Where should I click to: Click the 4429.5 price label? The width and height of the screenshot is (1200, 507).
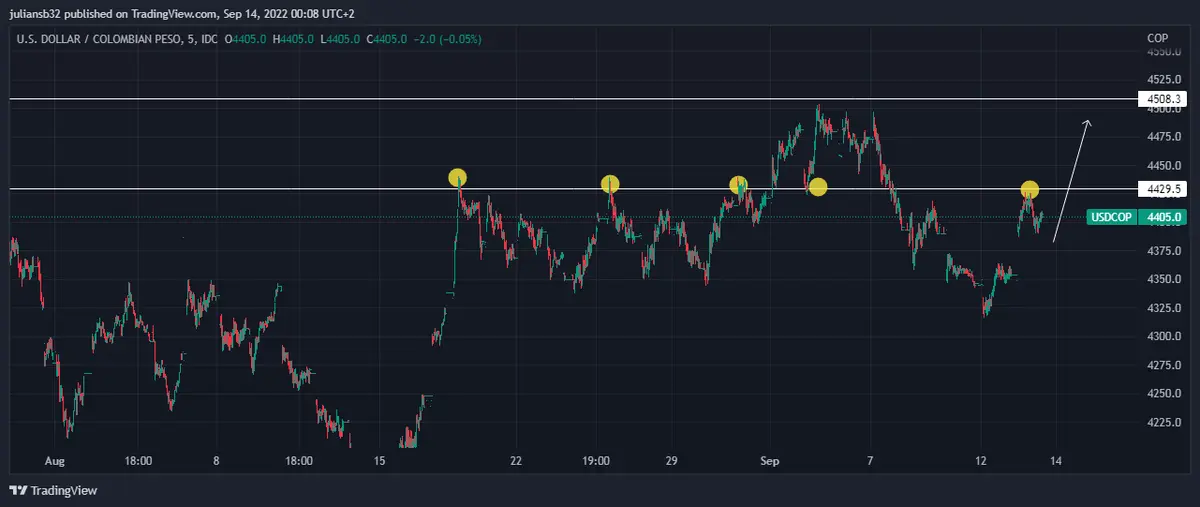pyautogui.click(x=1162, y=188)
